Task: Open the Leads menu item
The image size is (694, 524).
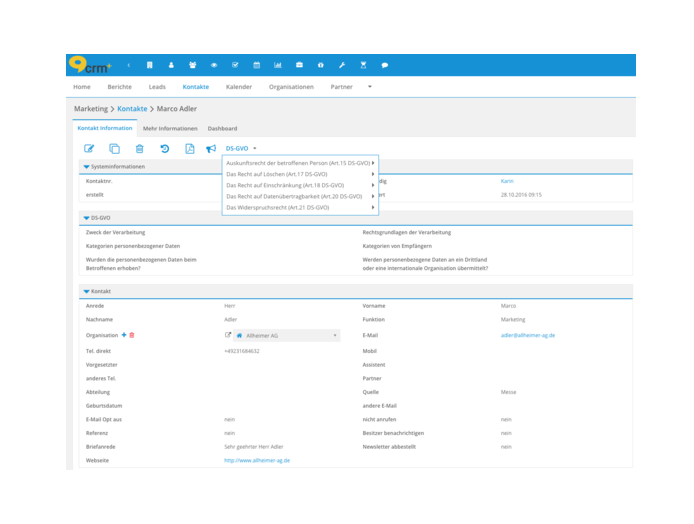Action: [x=157, y=87]
